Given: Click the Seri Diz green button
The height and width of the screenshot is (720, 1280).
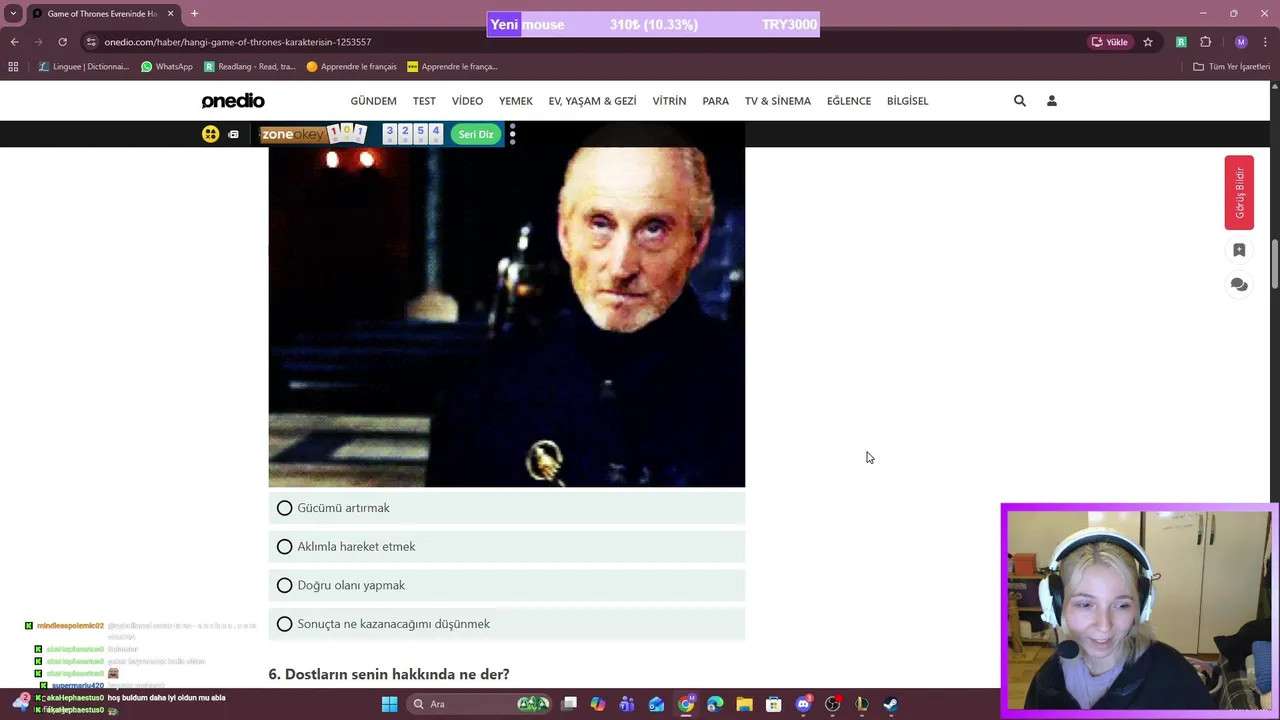Looking at the screenshot, I should point(476,134).
